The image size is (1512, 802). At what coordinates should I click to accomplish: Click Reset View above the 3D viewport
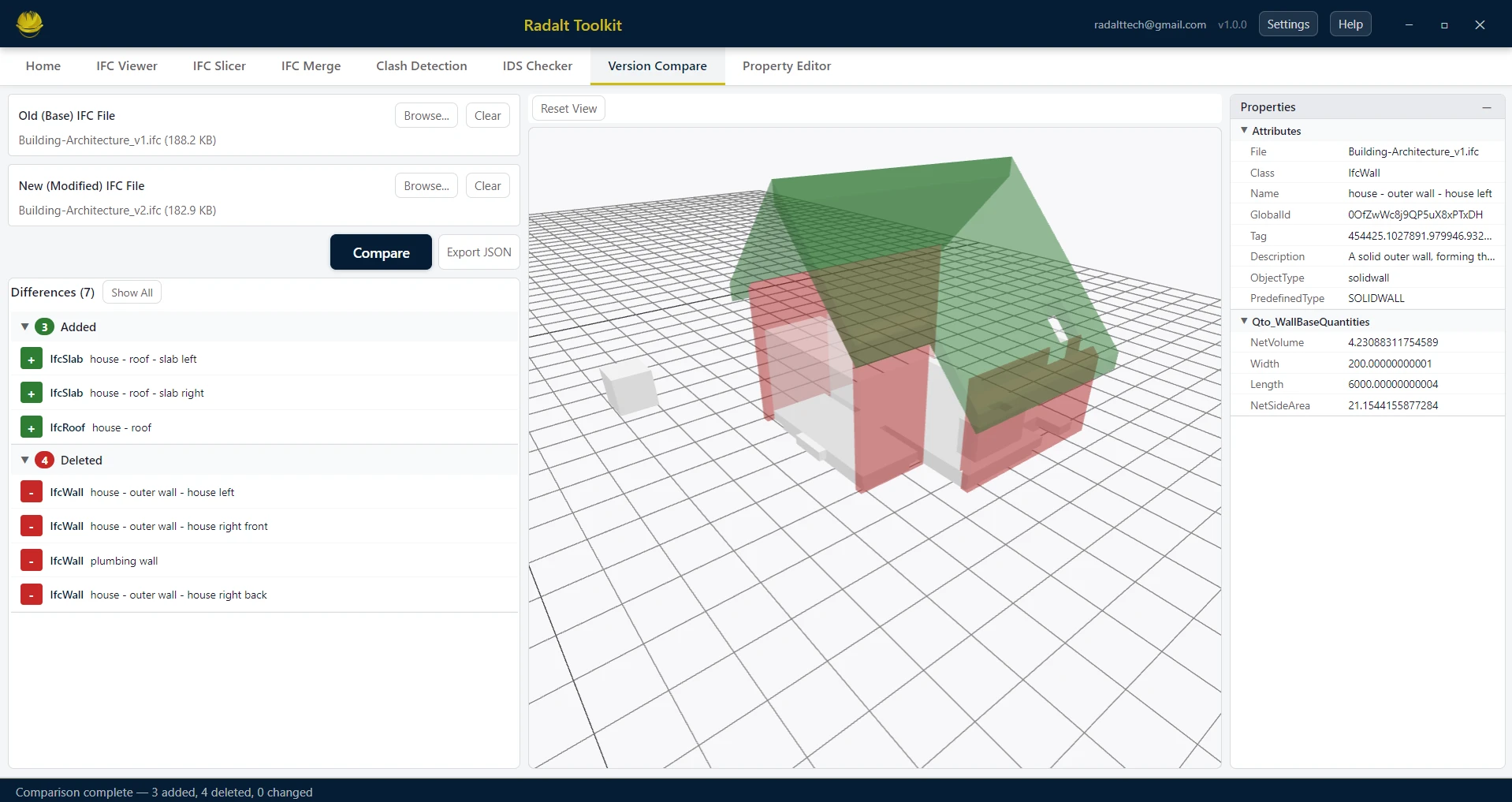point(568,108)
